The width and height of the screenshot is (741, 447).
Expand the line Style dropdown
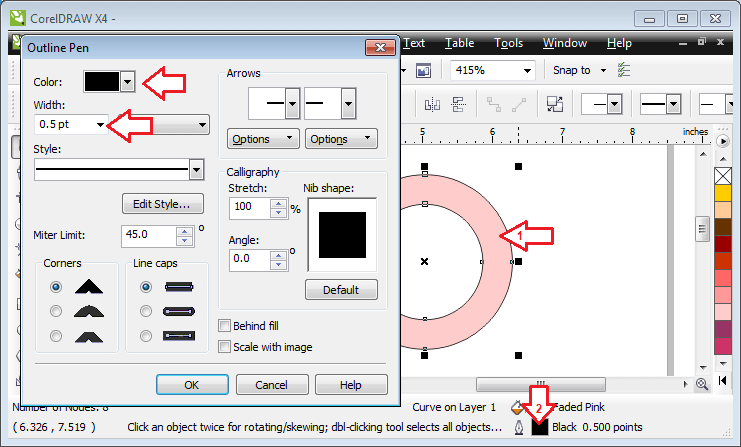196,170
